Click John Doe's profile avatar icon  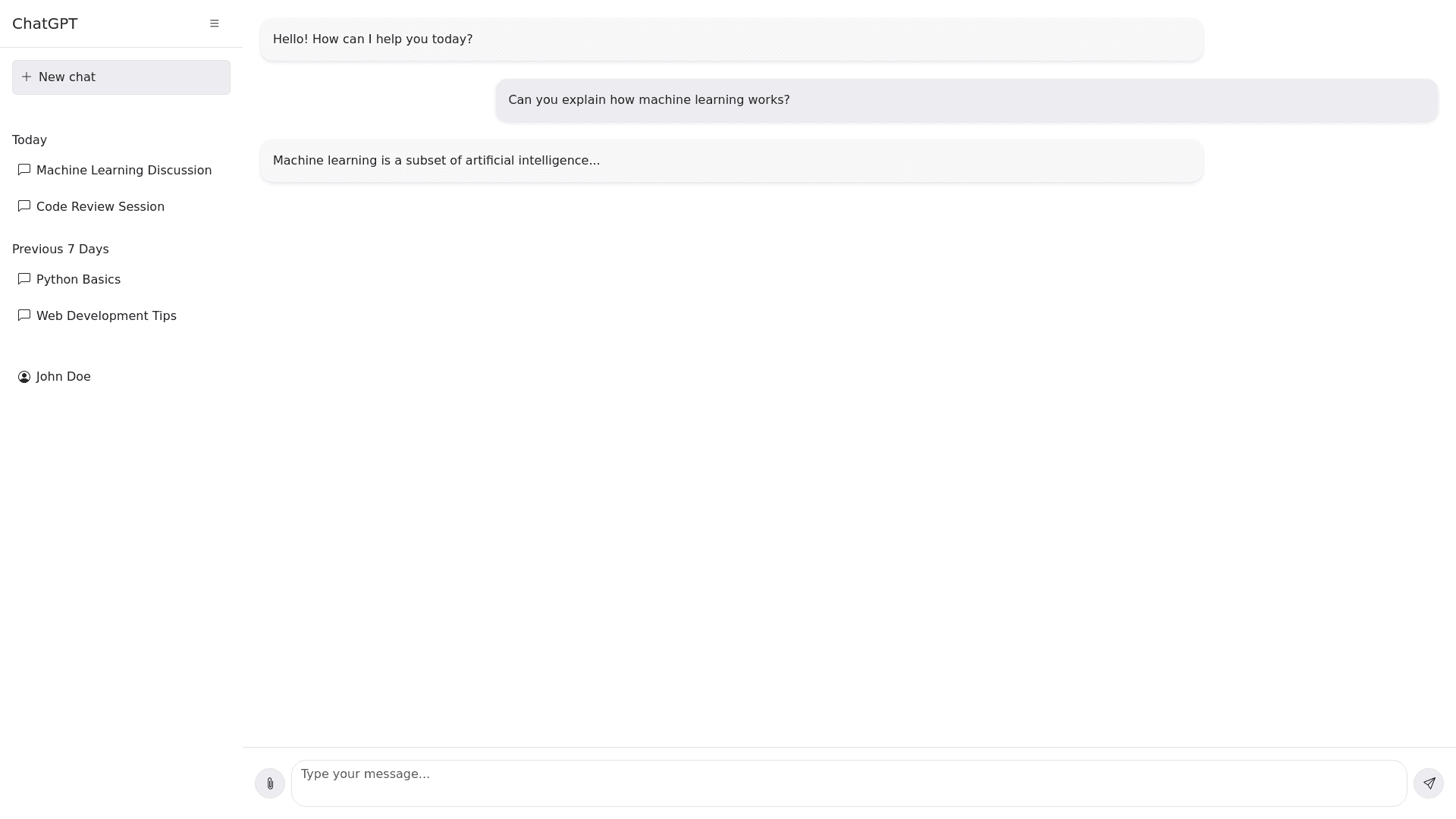pos(24,377)
